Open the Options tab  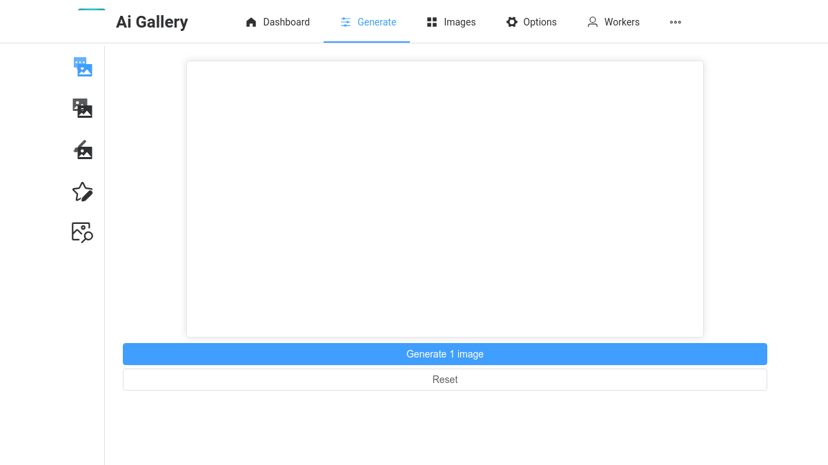[531, 22]
